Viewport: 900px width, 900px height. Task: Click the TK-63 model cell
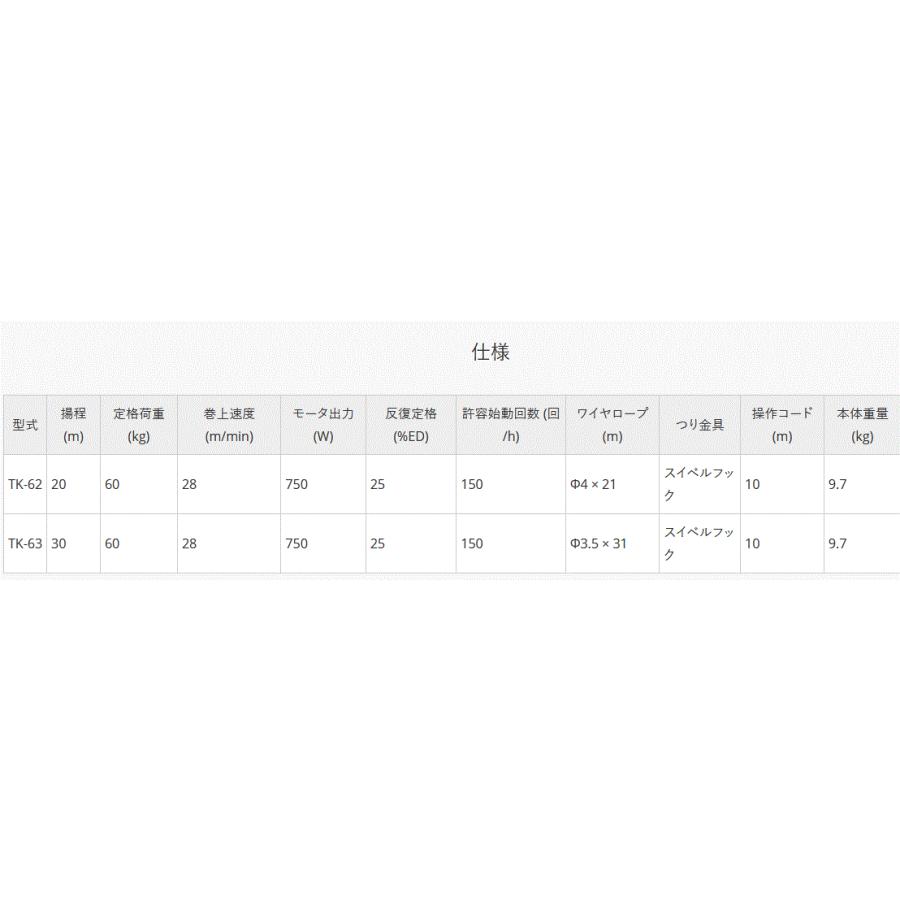(x=25, y=544)
